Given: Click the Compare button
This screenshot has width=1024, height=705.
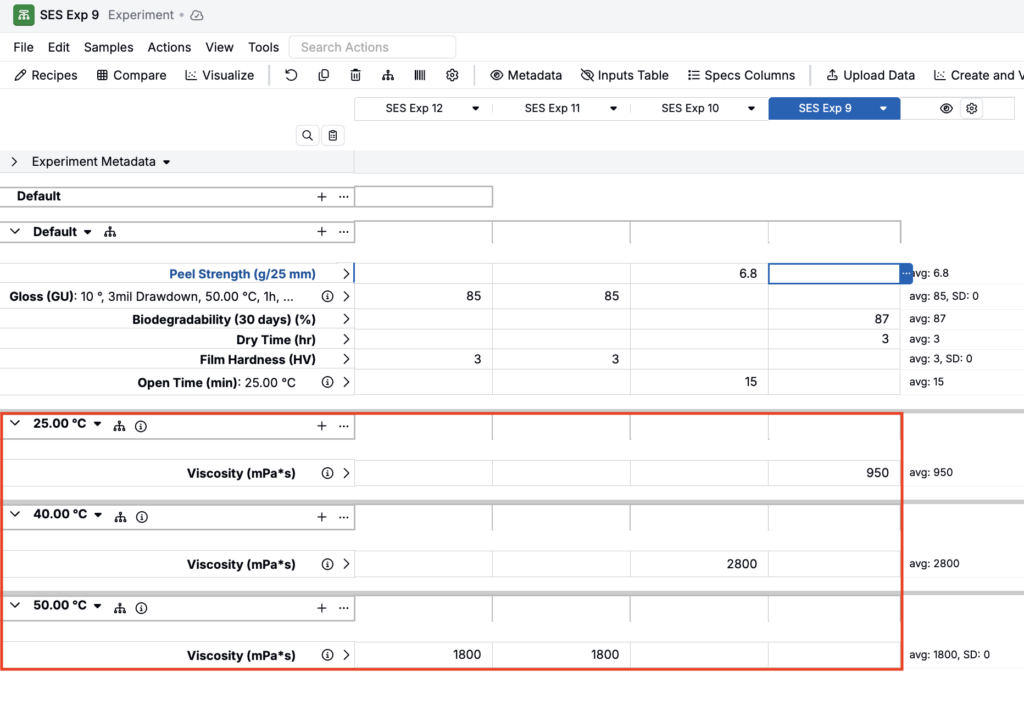Looking at the screenshot, I should point(131,75).
